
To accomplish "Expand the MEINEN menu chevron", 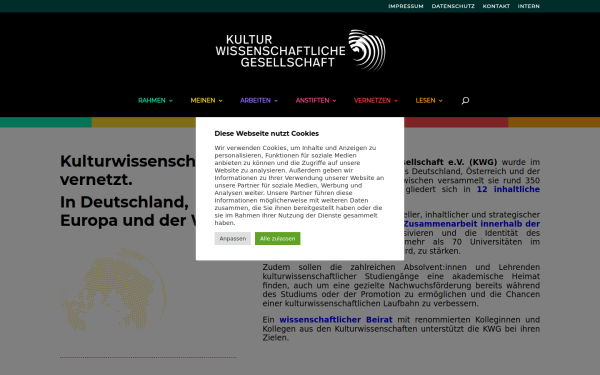I will [x=220, y=101].
